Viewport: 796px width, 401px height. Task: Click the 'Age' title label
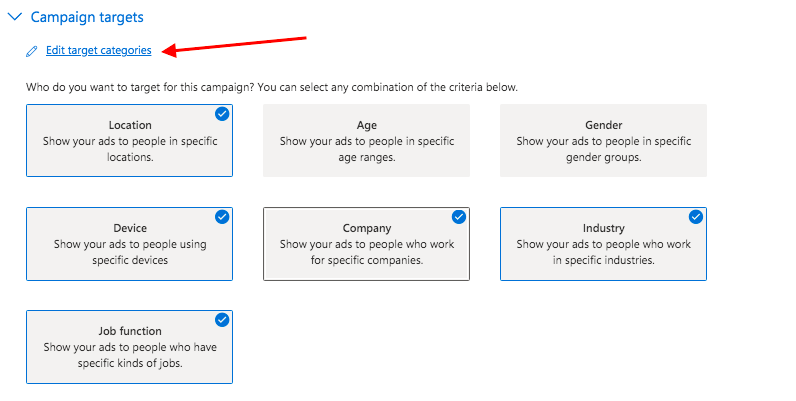point(367,125)
